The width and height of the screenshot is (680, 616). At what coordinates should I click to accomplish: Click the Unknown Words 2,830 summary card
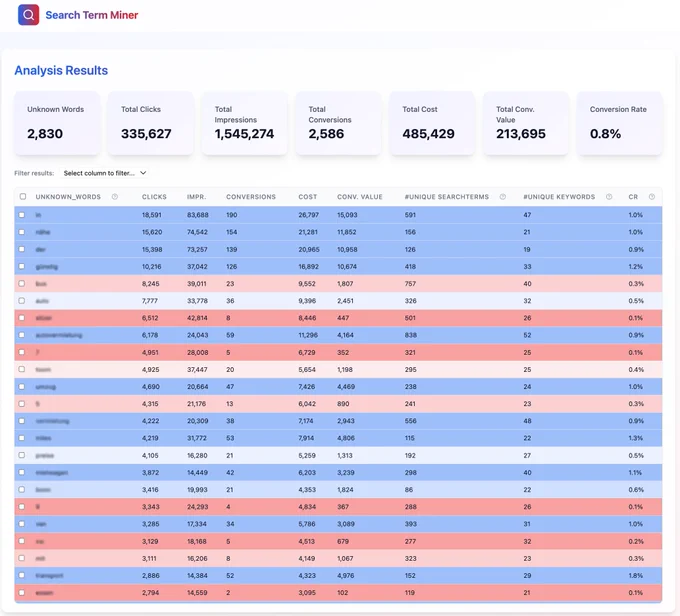point(57,123)
